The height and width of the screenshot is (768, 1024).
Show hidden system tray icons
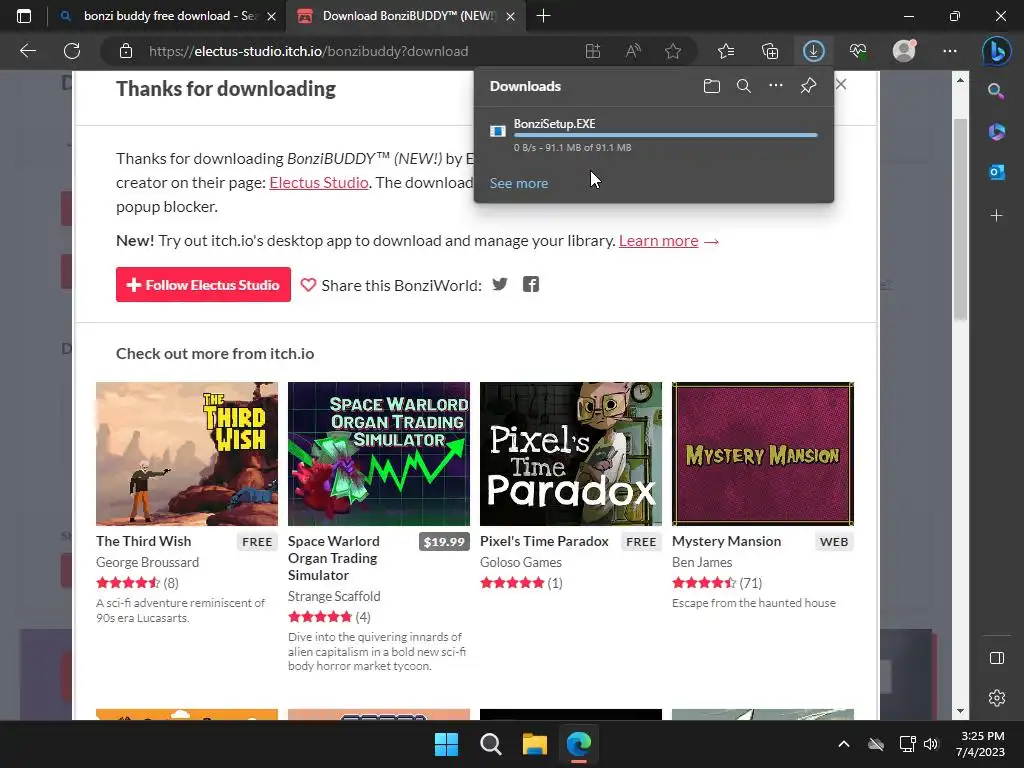click(844, 744)
